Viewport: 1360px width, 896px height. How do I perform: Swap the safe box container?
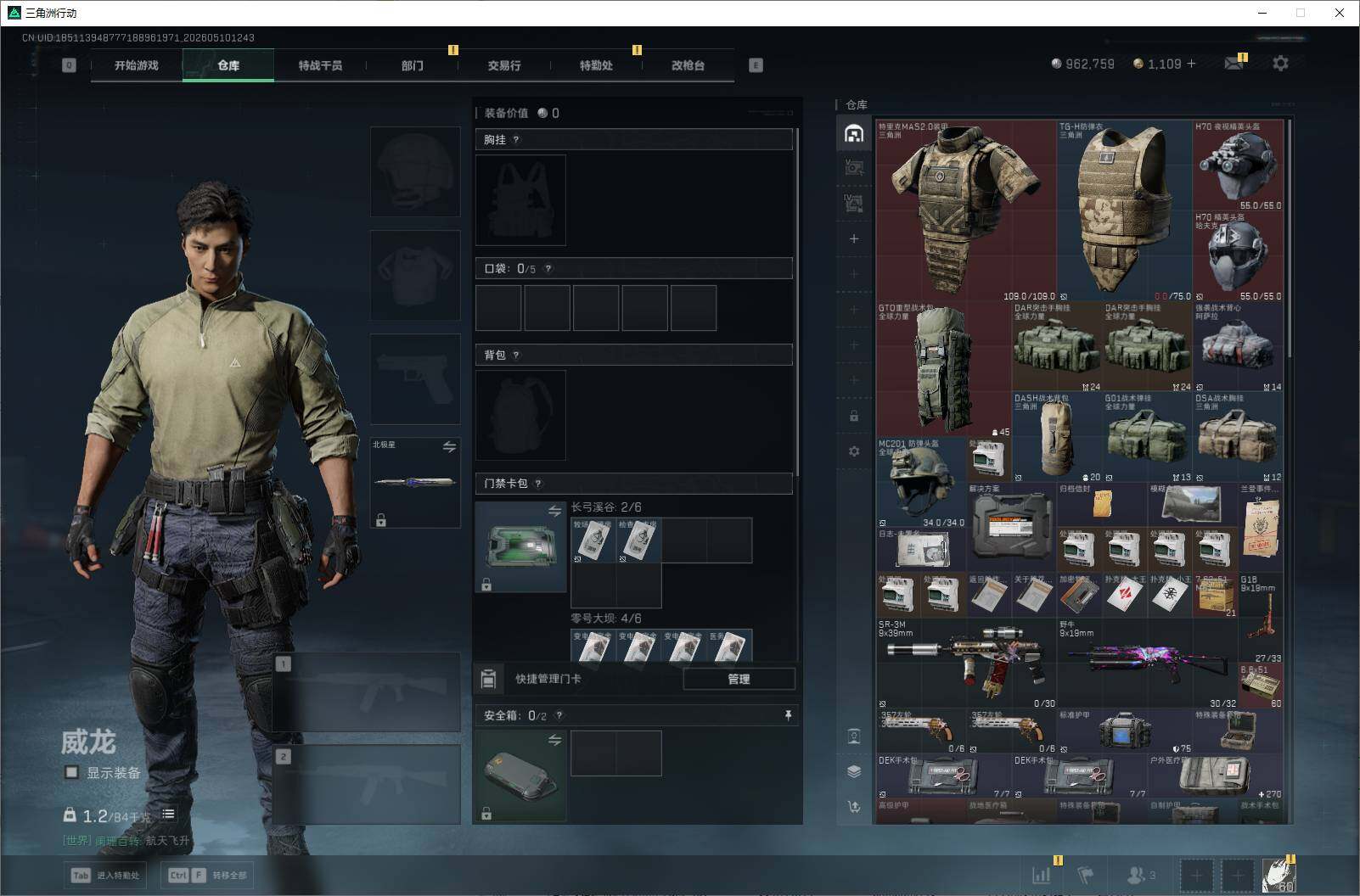point(554,740)
